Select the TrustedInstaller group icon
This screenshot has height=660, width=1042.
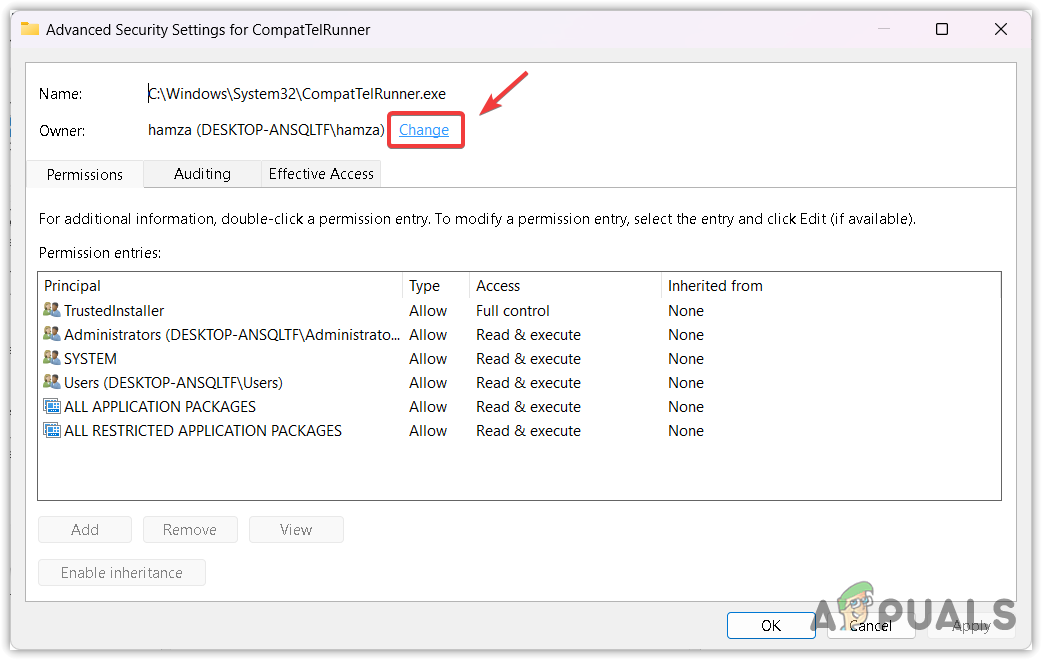(x=52, y=311)
